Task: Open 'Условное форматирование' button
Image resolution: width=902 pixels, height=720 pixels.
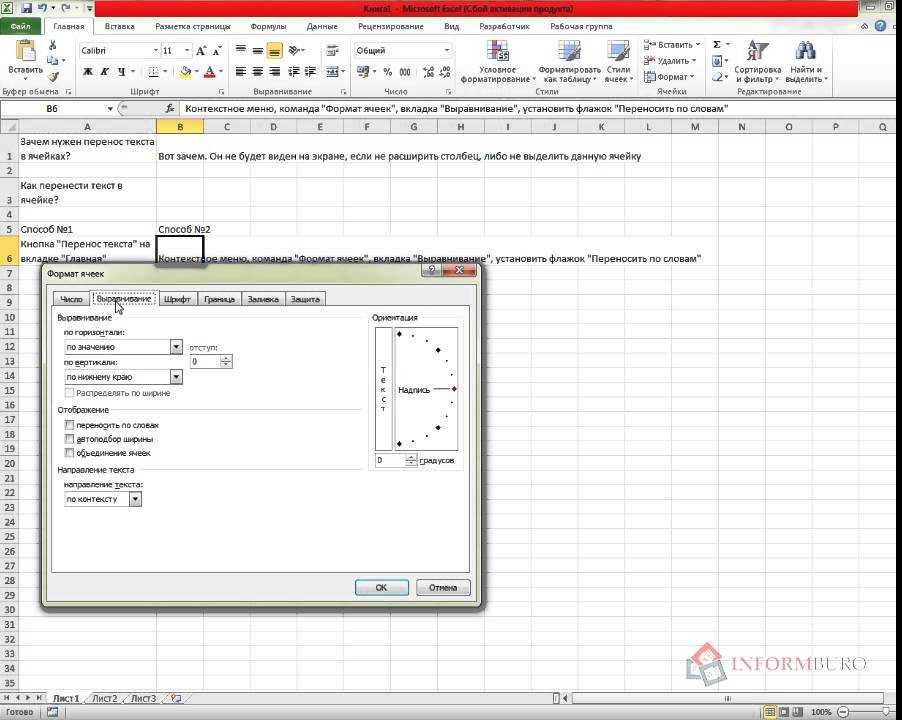Action: pyautogui.click(x=498, y=62)
